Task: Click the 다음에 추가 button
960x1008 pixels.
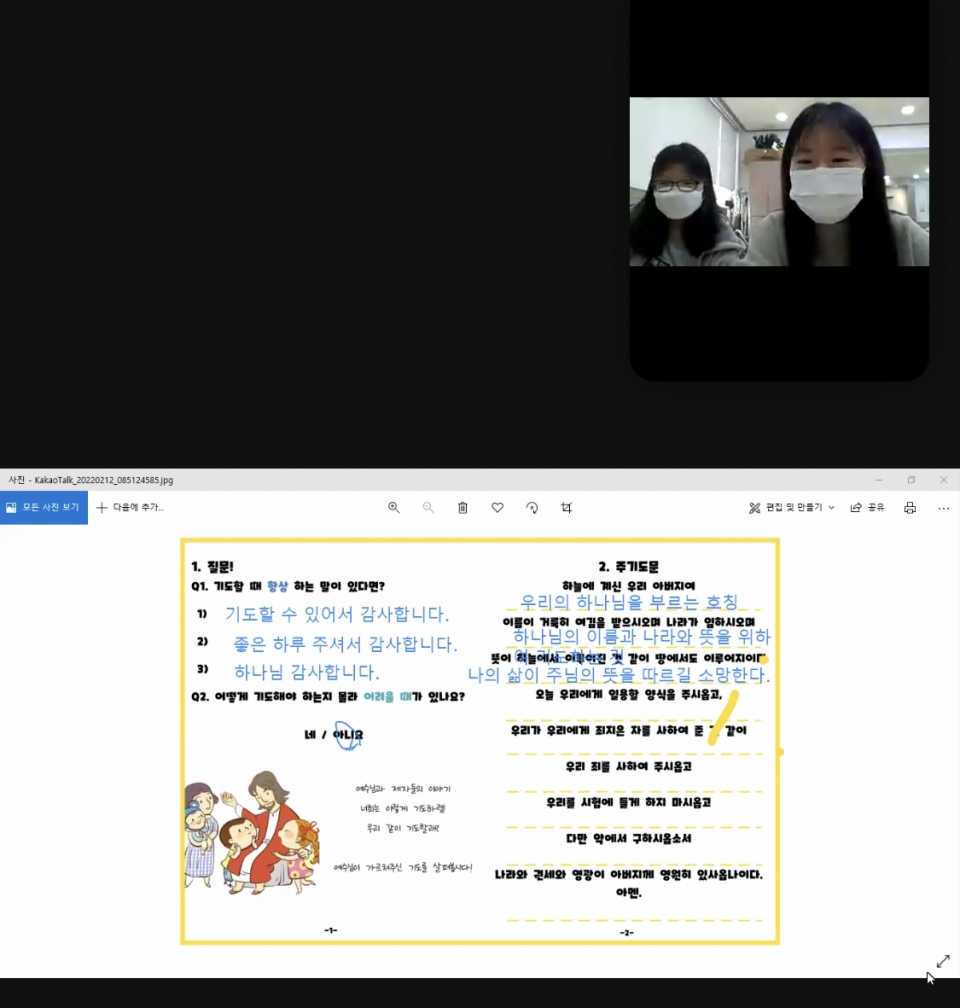Action: click(x=130, y=508)
